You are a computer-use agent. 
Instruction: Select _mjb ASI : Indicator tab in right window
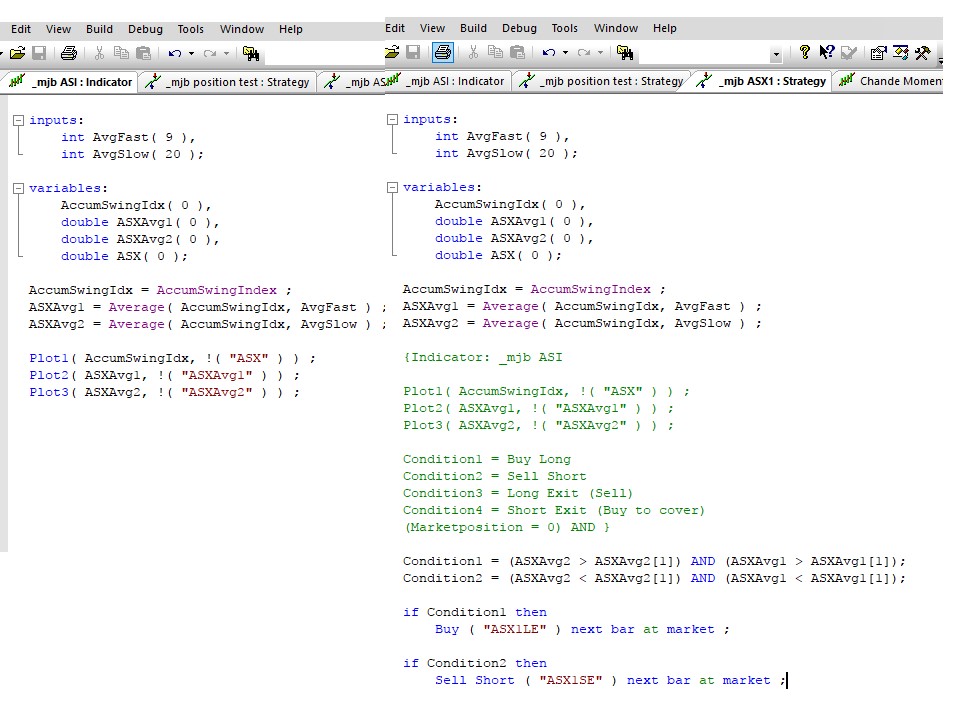click(448, 81)
